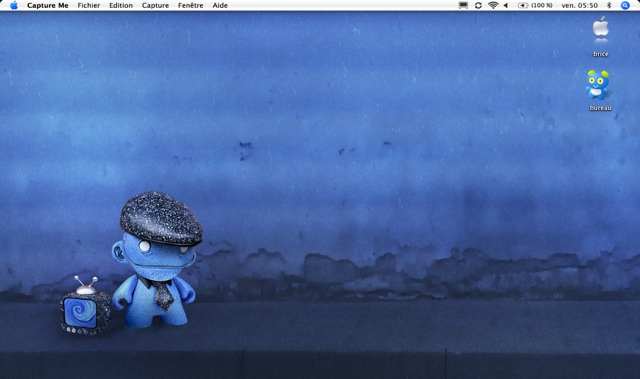Click the sync arrows status icon
The image size is (640, 379).
[x=478, y=5]
